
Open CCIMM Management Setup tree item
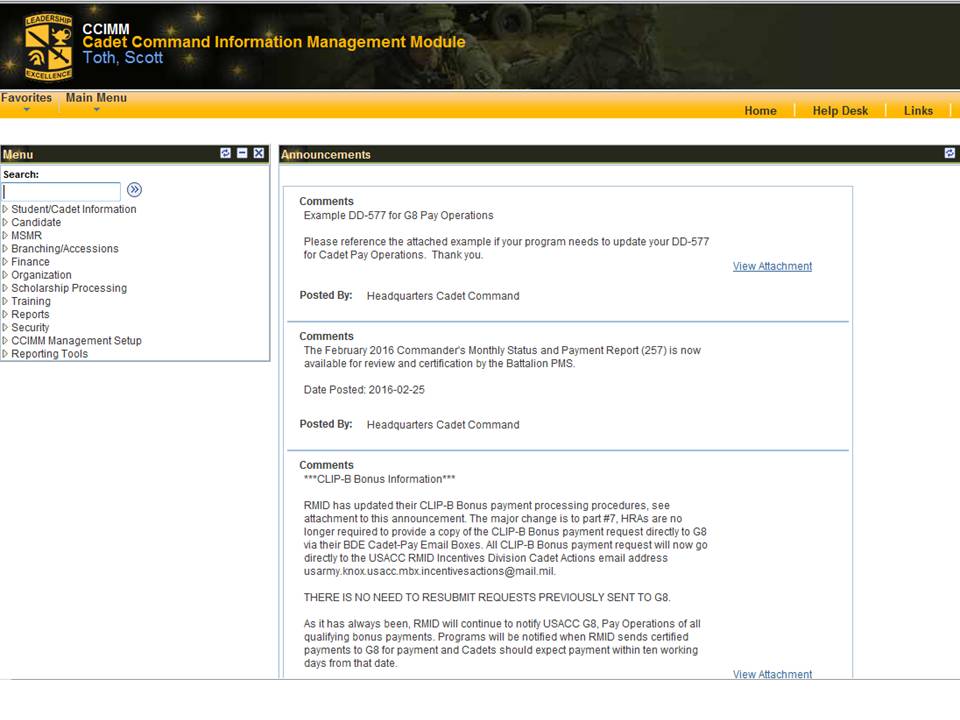76,340
